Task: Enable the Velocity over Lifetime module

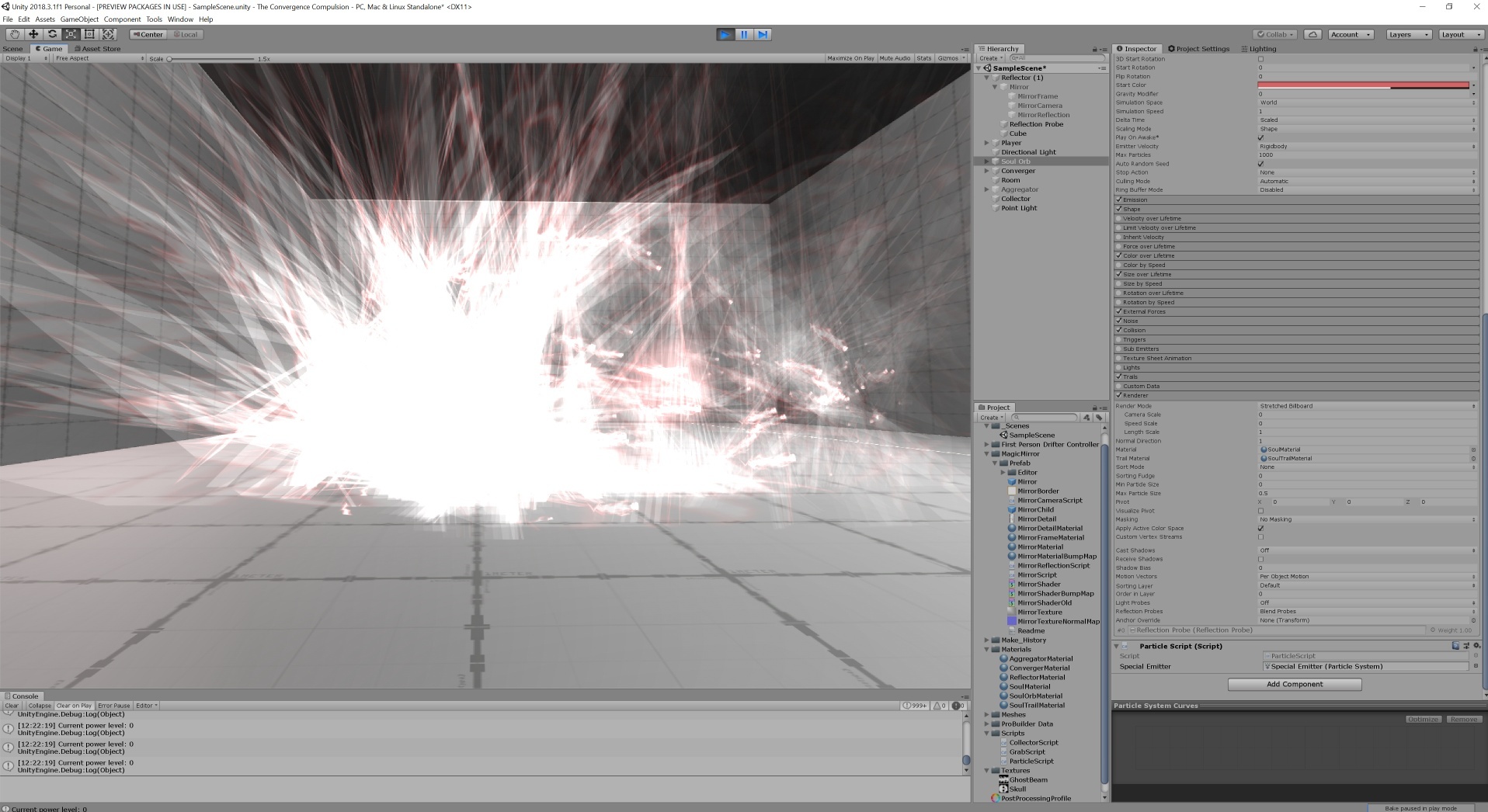Action: (1119, 218)
